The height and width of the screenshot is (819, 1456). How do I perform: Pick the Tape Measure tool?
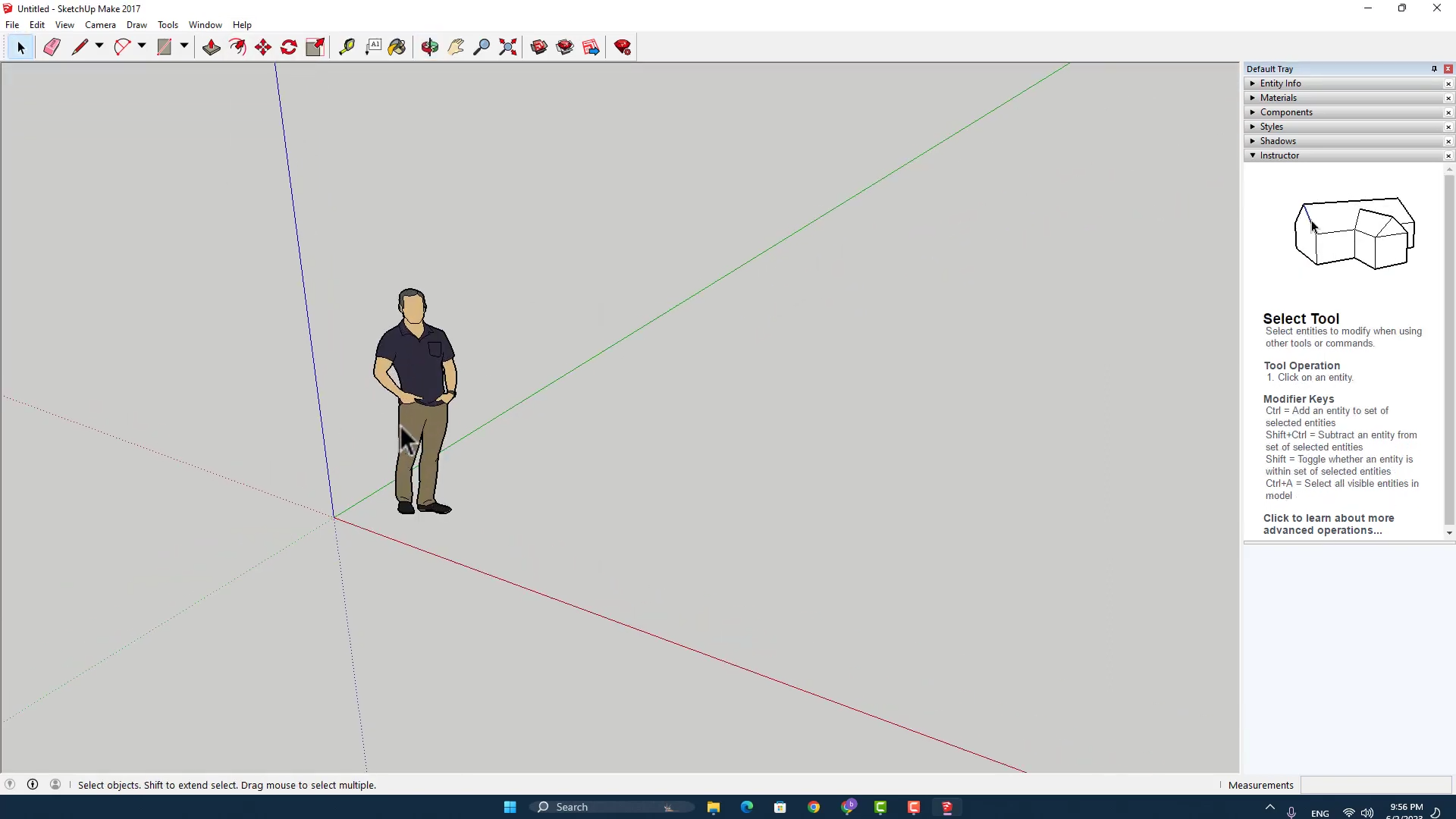click(x=347, y=47)
